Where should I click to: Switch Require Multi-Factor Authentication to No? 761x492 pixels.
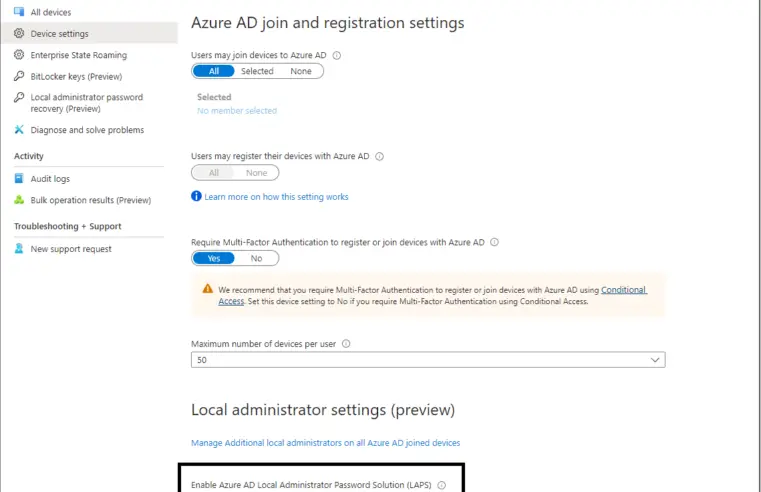coord(256,258)
